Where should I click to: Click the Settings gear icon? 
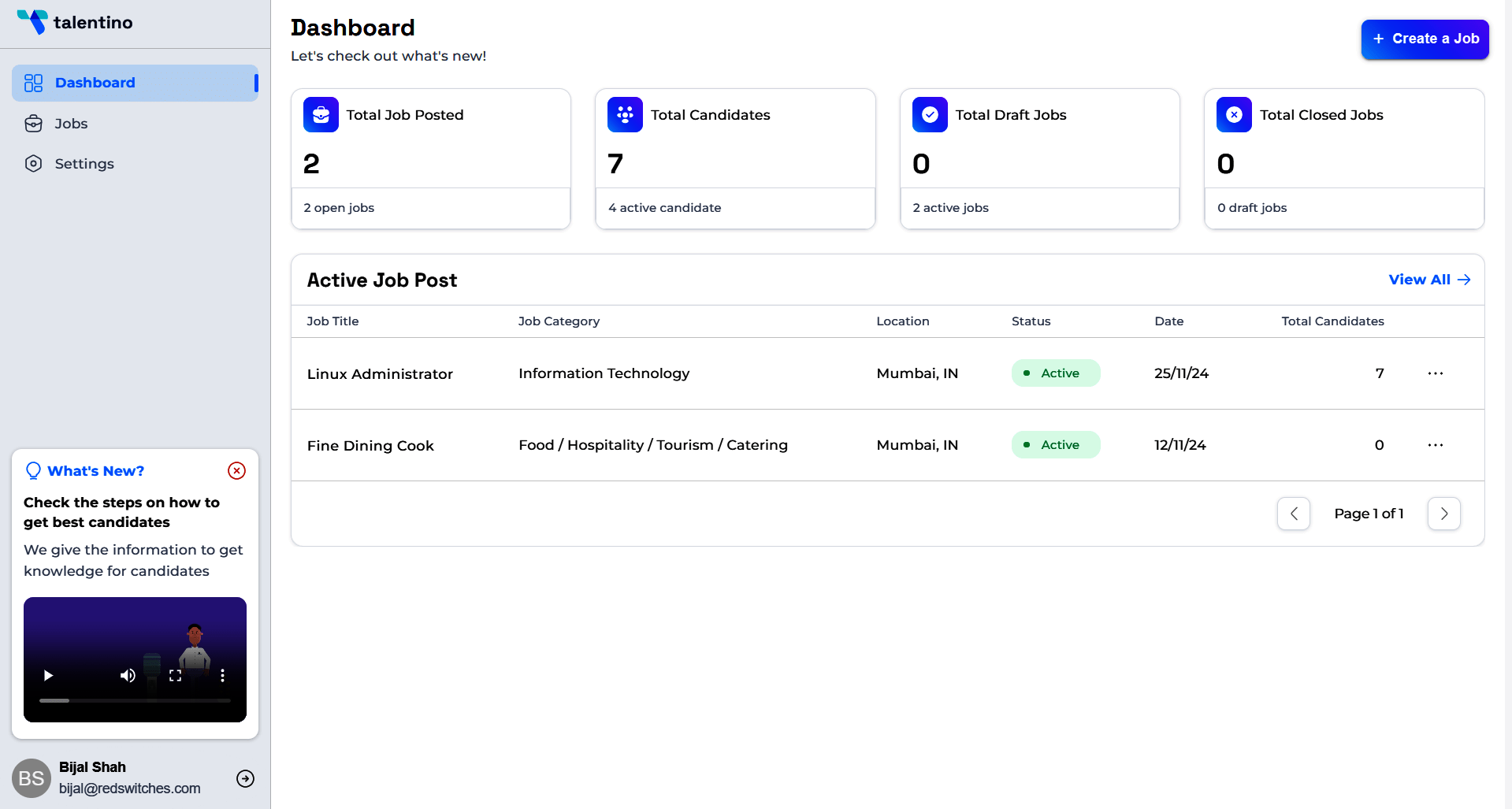pyautogui.click(x=33, y=163)
